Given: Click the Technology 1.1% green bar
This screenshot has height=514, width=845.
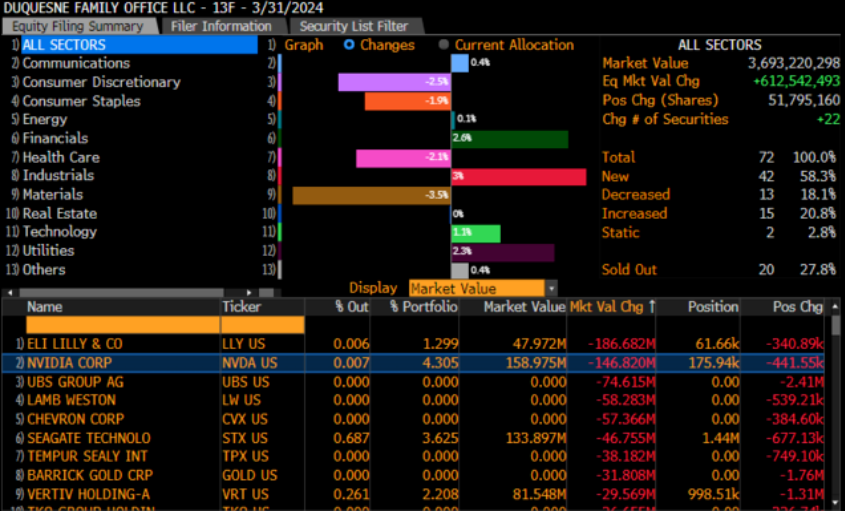Looking at the screenshot, I should pos(476,233).
